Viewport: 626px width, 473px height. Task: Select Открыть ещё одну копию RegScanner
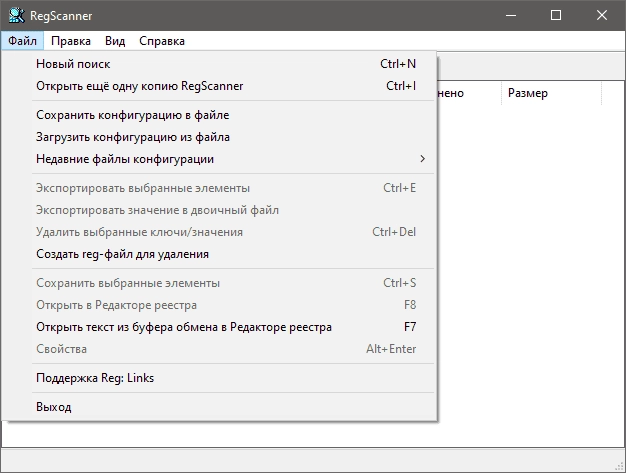[218, 86]
